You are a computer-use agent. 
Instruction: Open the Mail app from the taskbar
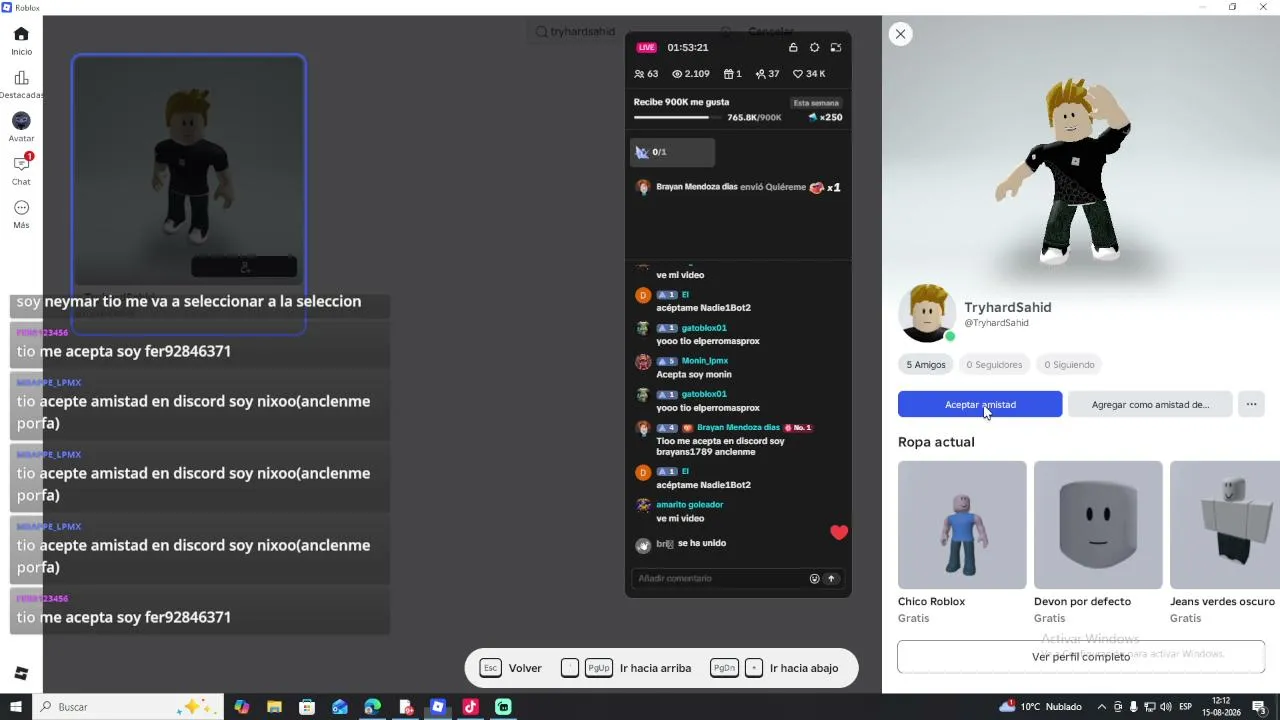[x=340, y=707]
